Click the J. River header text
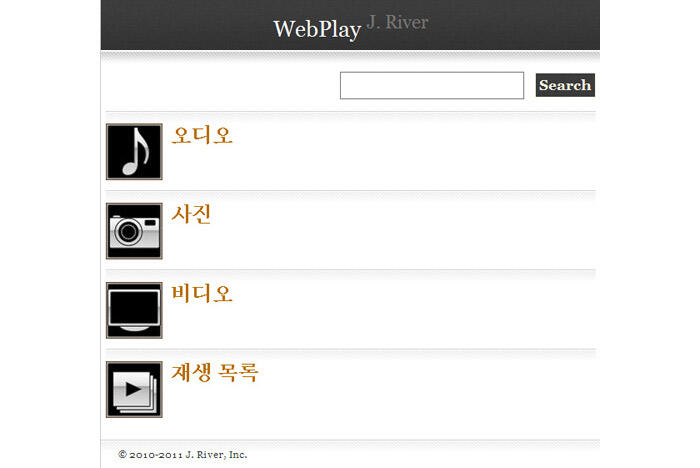700x468 pixels. tap(397, 22)
